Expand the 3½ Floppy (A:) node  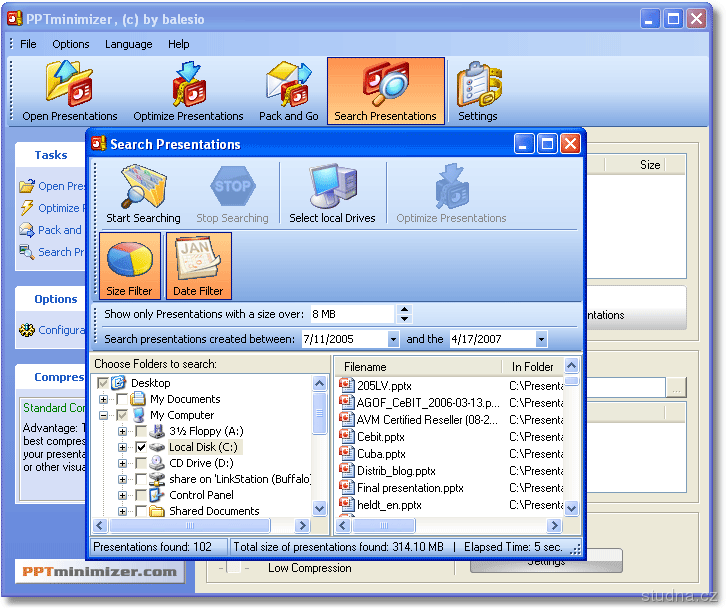pos(122,431)
